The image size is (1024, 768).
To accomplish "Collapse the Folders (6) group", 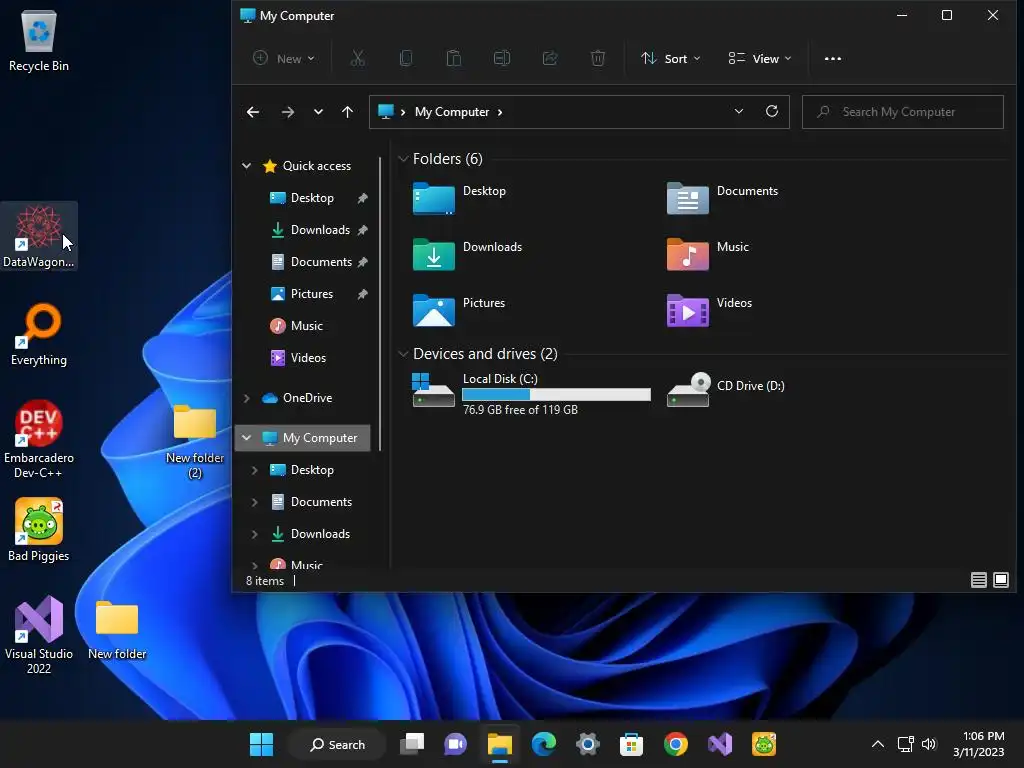I will 403,159.
